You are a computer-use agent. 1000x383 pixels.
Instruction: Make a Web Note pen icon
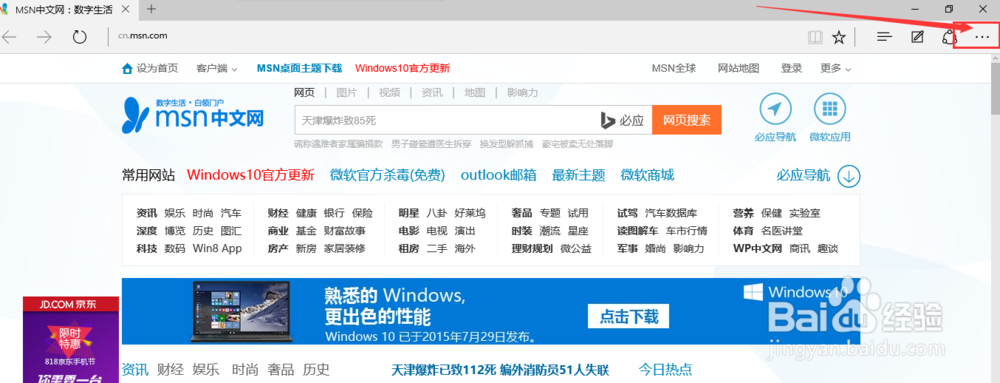tap(917, 37)
